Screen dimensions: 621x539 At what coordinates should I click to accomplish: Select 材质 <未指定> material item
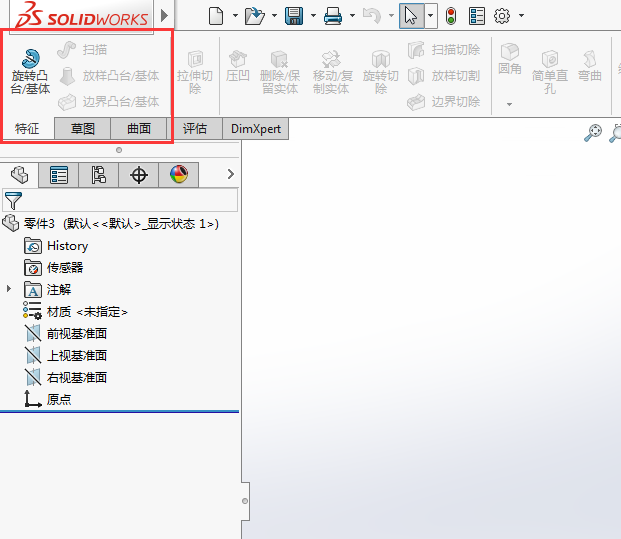(x=75, y=312)
